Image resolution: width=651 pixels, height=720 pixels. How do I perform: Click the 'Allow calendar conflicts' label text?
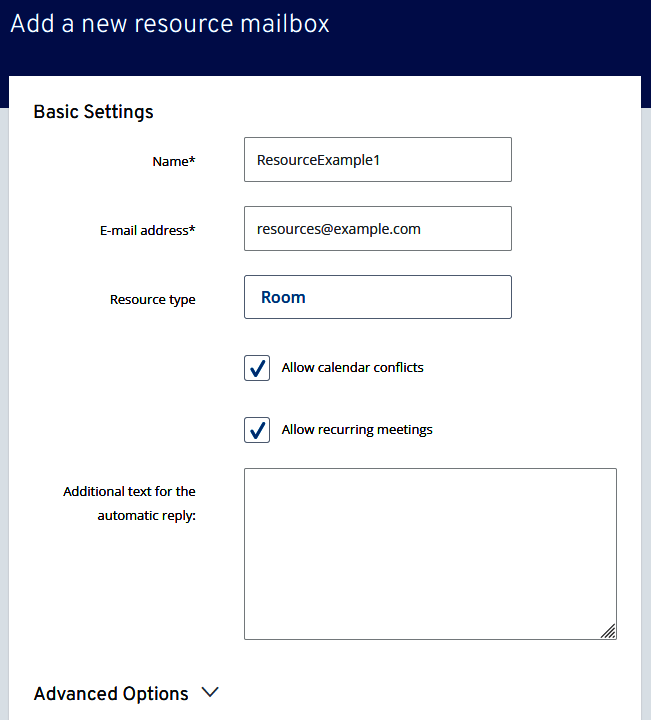352,368
